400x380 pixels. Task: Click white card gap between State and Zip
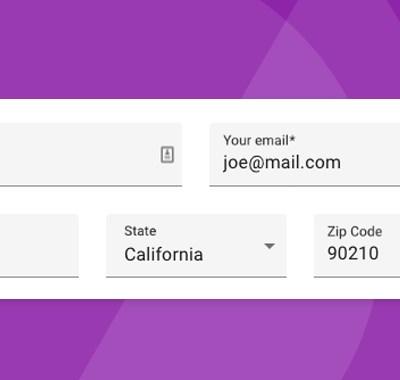coord(300,246)
